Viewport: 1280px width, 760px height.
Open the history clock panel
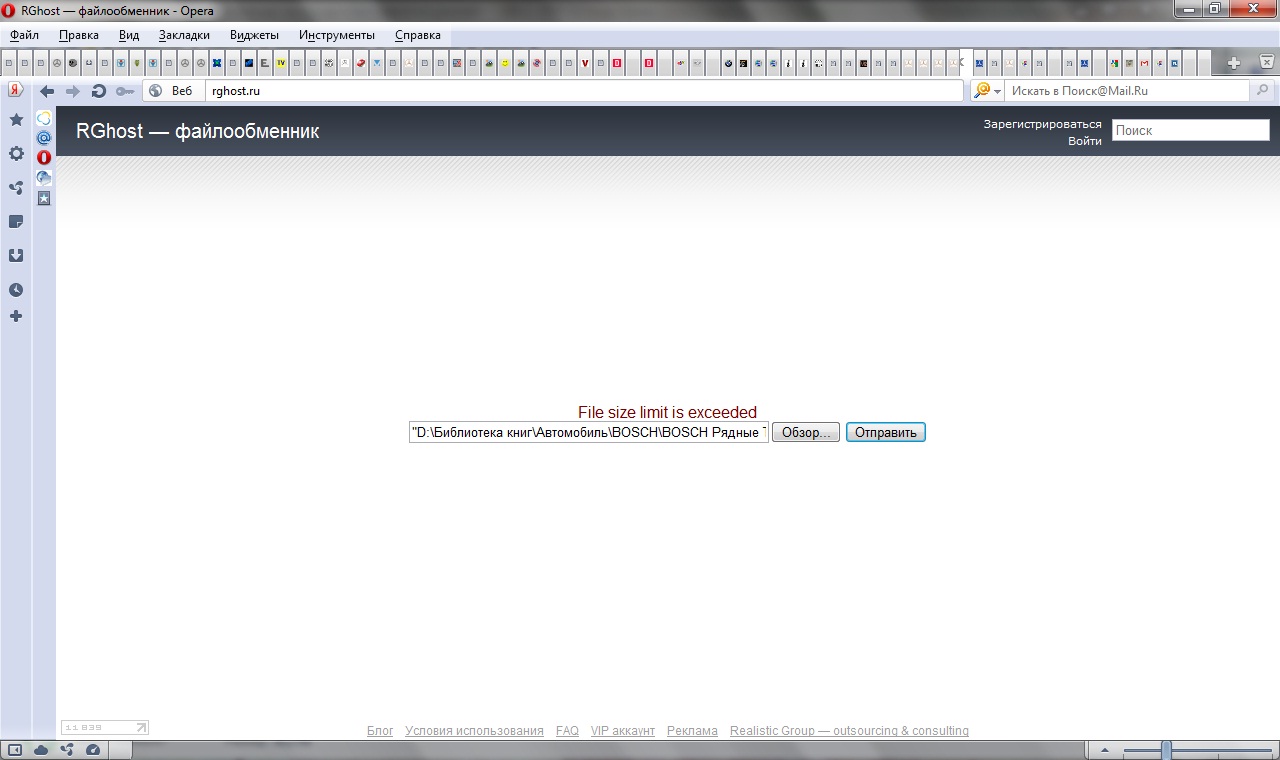(x=16, y=290)
